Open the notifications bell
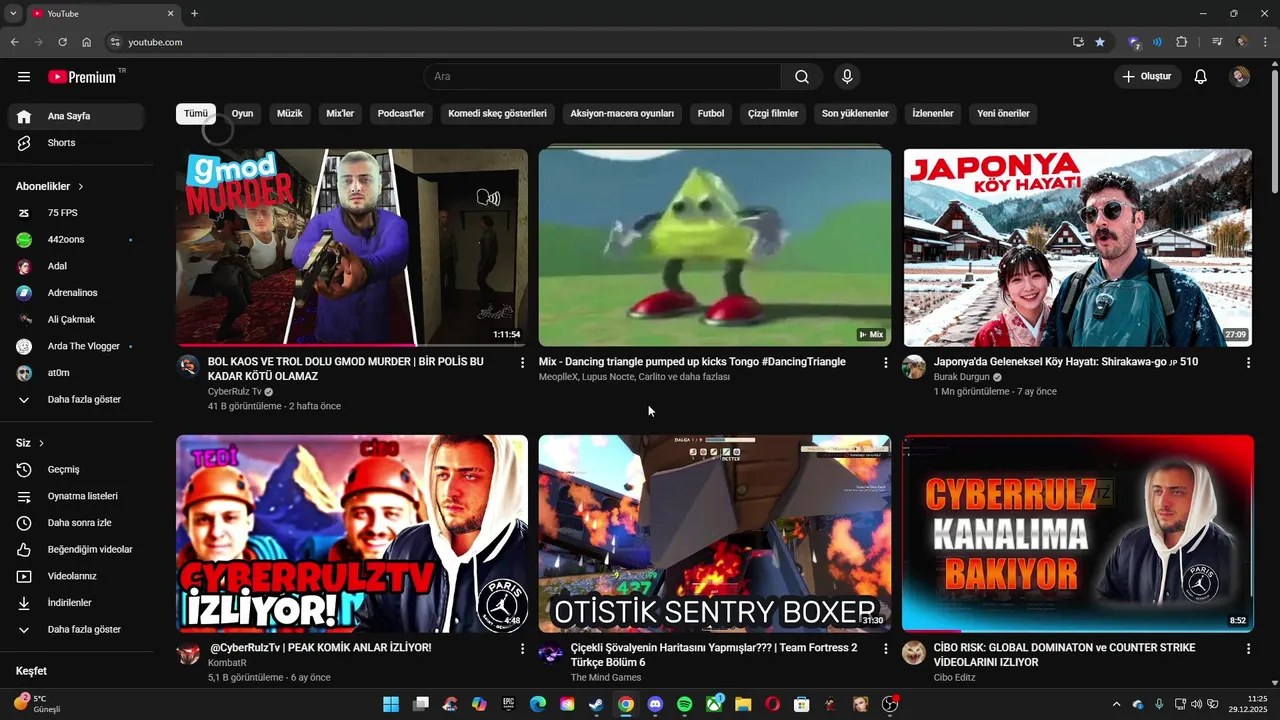 coord(1201,77)
